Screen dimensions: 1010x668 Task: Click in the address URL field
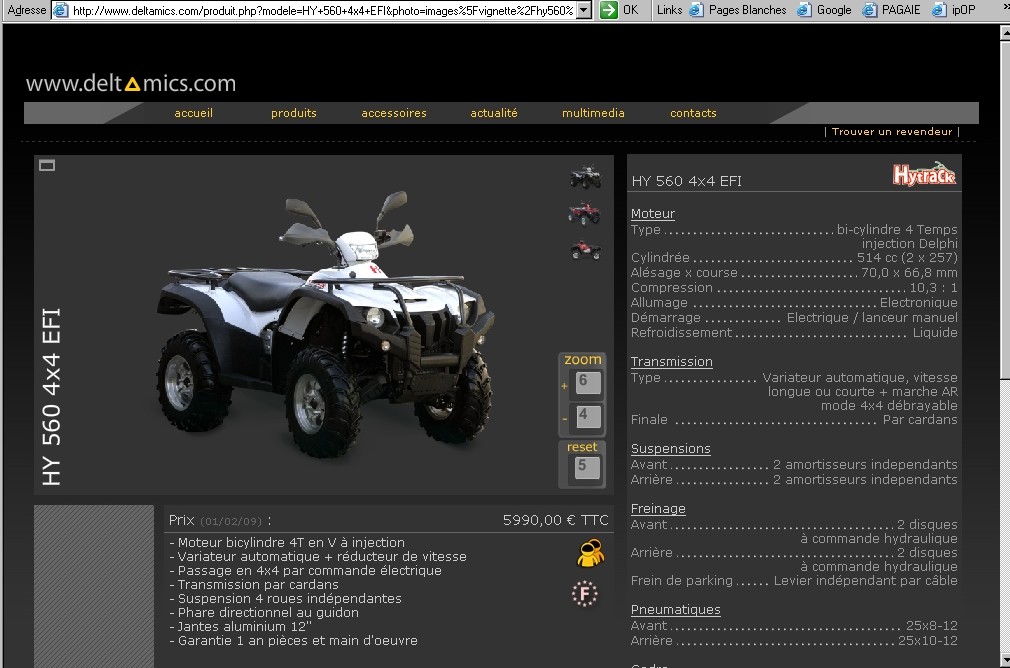click(x=320, y=10)
